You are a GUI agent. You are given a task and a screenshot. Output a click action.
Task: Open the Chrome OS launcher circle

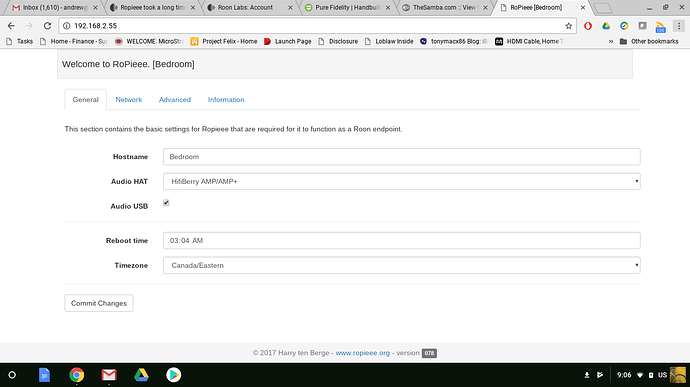click(x=12, y=375)
